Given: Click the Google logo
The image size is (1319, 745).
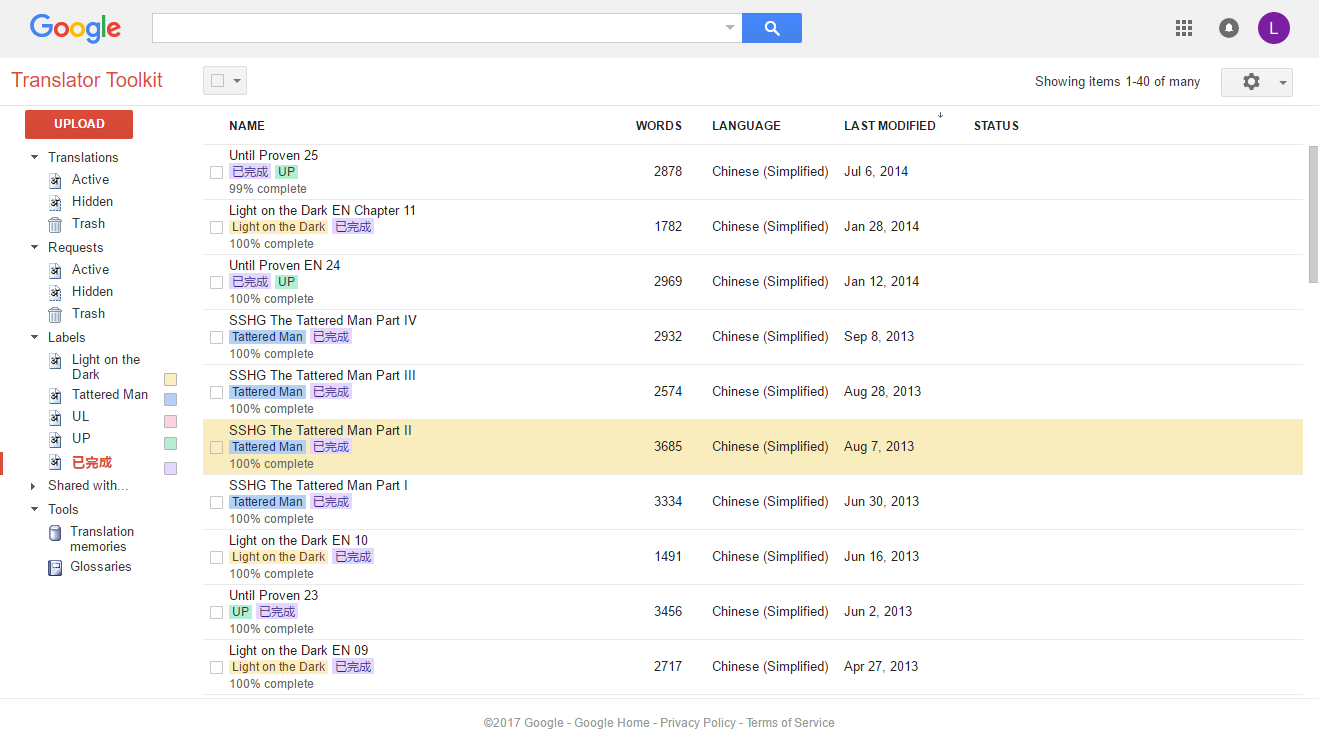Looking at the screenshot, I should tap(75, 28).
